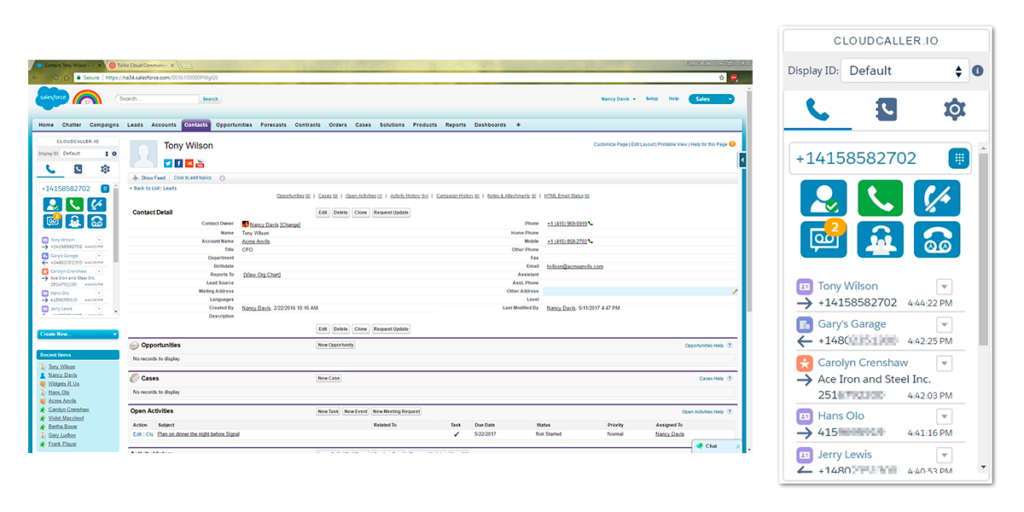Viewport: 1024px width, 512px height.
Task: Click the YouTube icon under Tony Wilson's name
Action: tap(200, 163)
